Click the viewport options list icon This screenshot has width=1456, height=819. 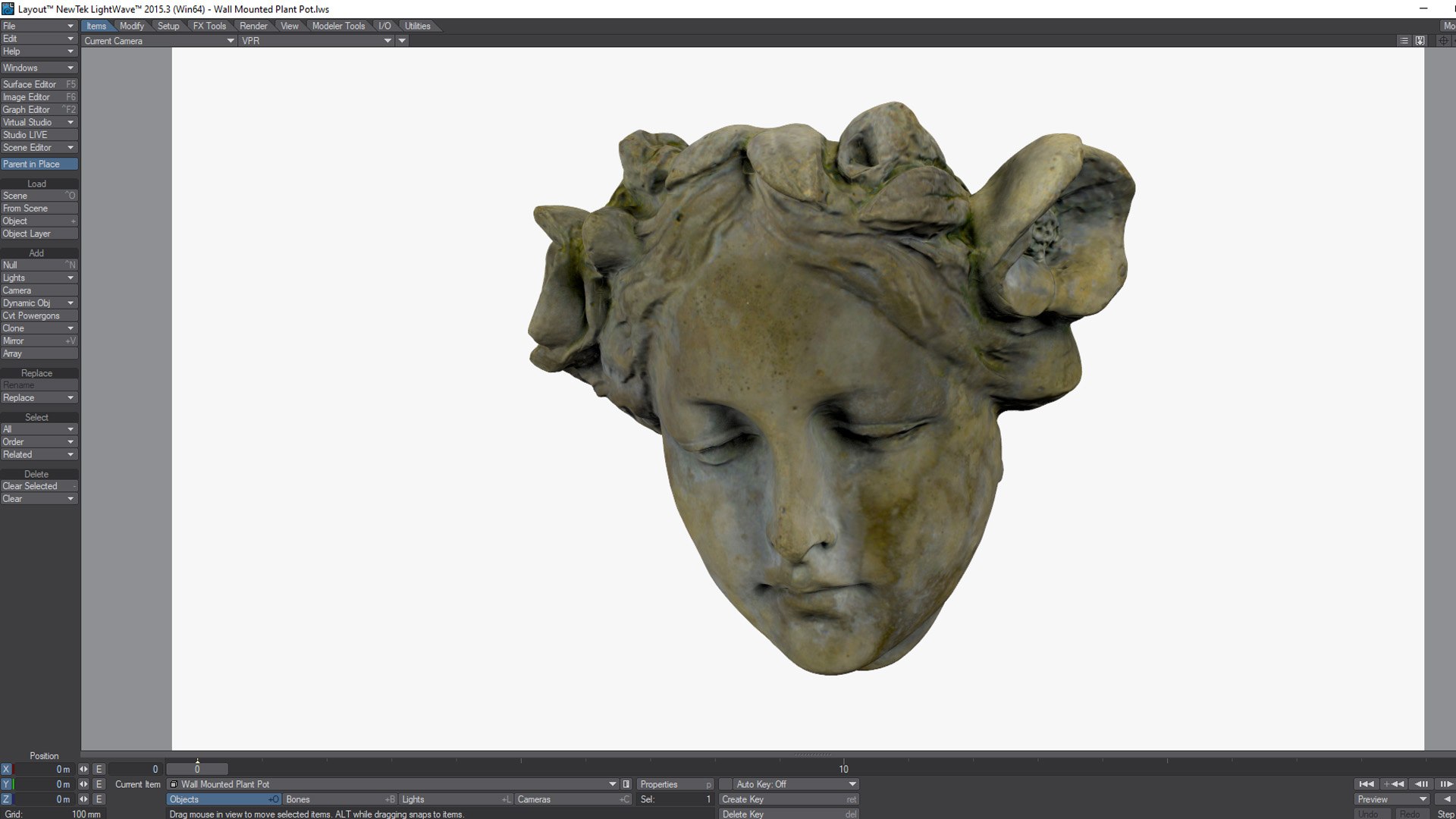point(1404,41)
